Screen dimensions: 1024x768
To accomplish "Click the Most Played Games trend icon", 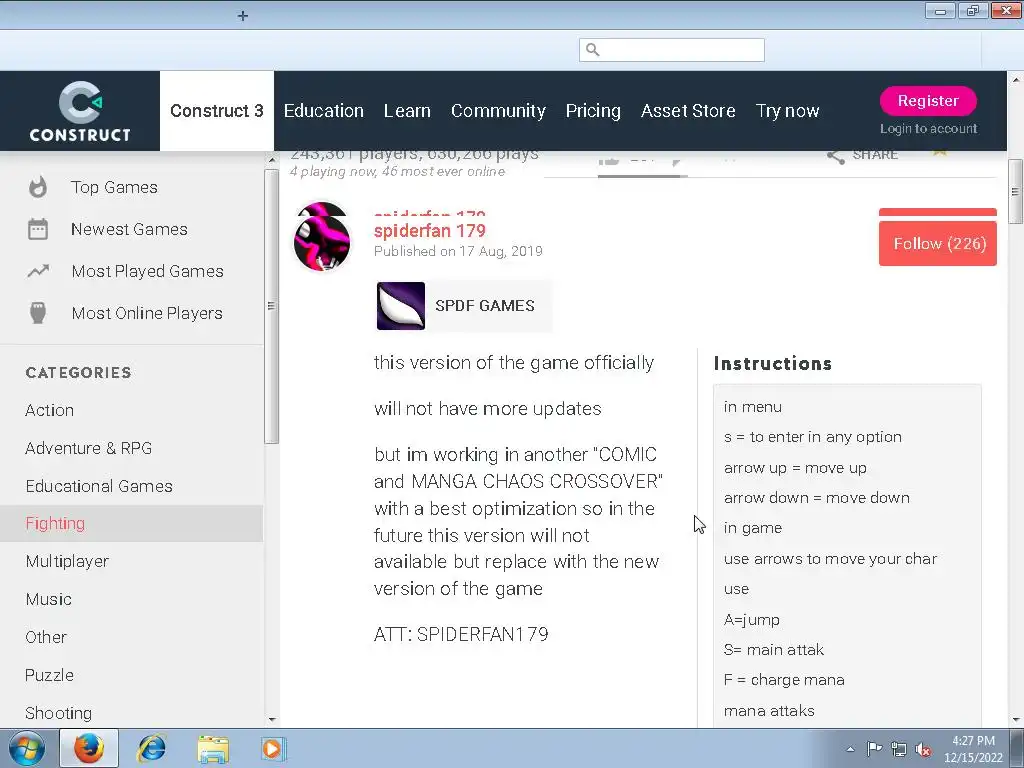I will [38, 271].
